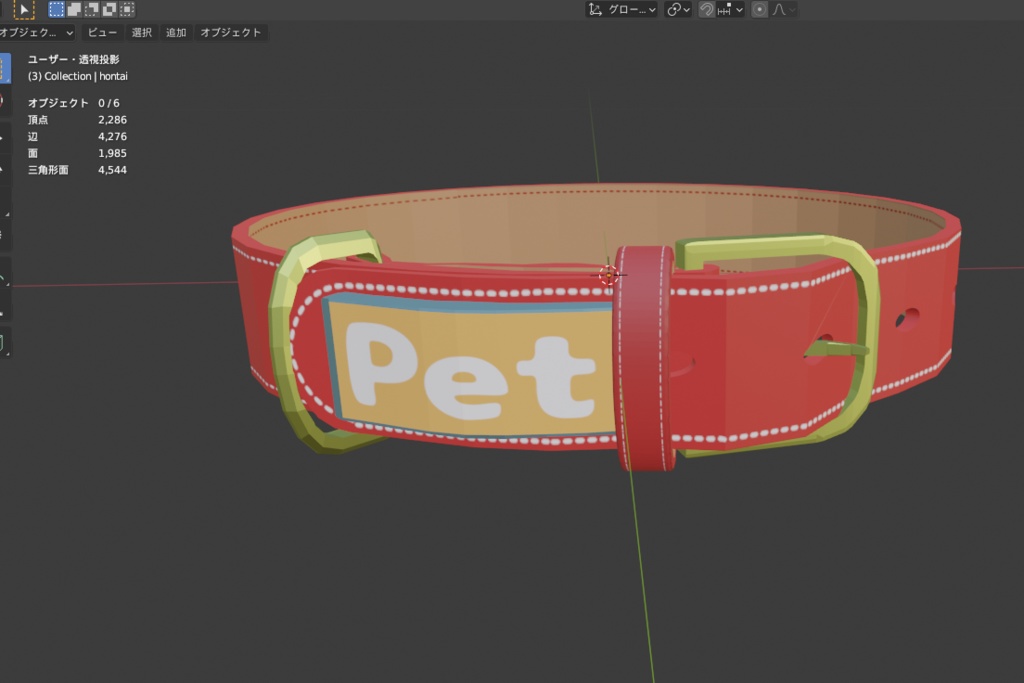Open the ビュー menu

(104, 32)
